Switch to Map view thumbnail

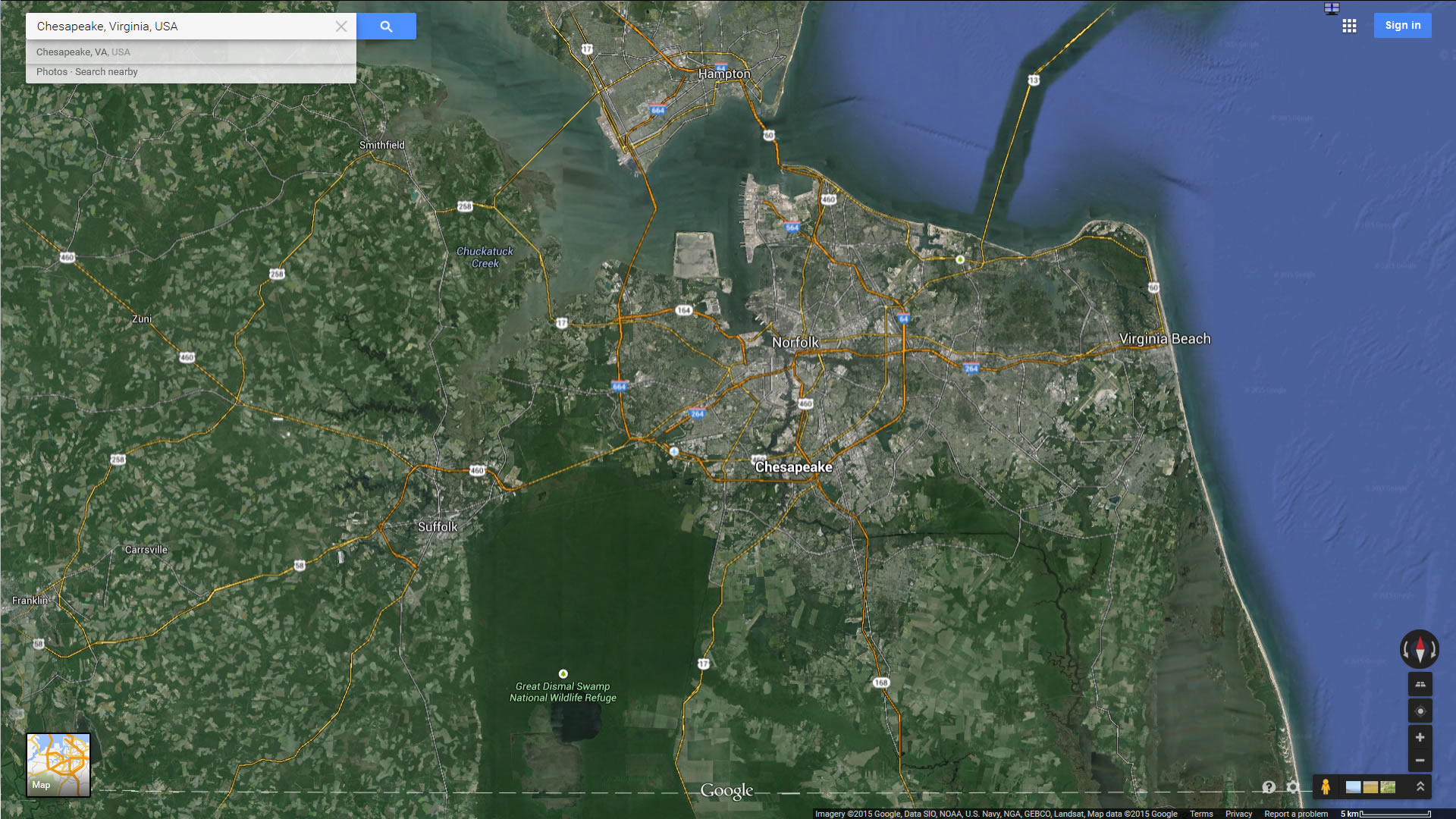pos(58,764)
